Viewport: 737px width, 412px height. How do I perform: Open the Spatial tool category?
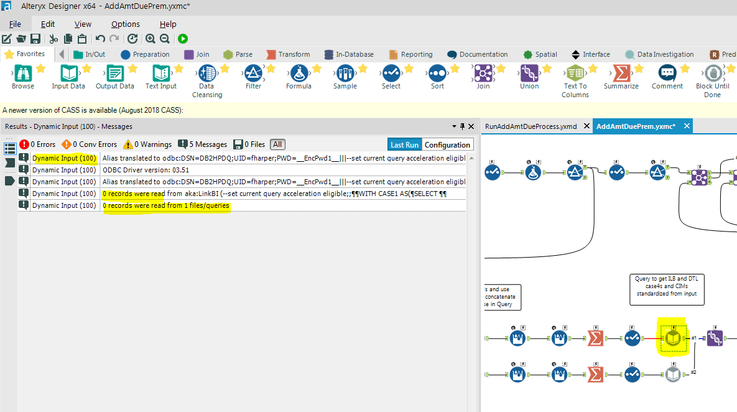[540, 54]
